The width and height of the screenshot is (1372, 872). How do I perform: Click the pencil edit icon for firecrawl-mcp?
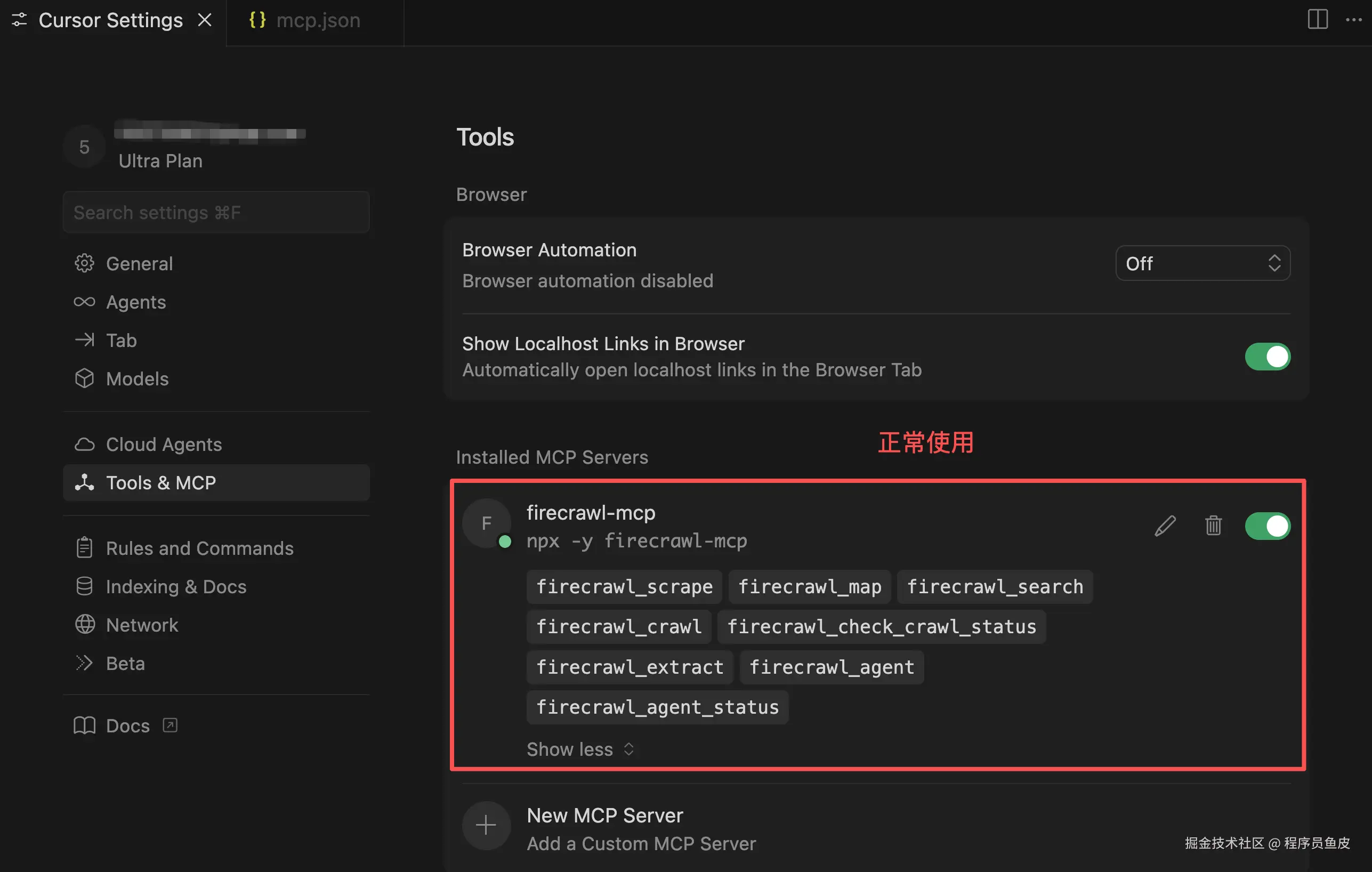point(1165,526)
